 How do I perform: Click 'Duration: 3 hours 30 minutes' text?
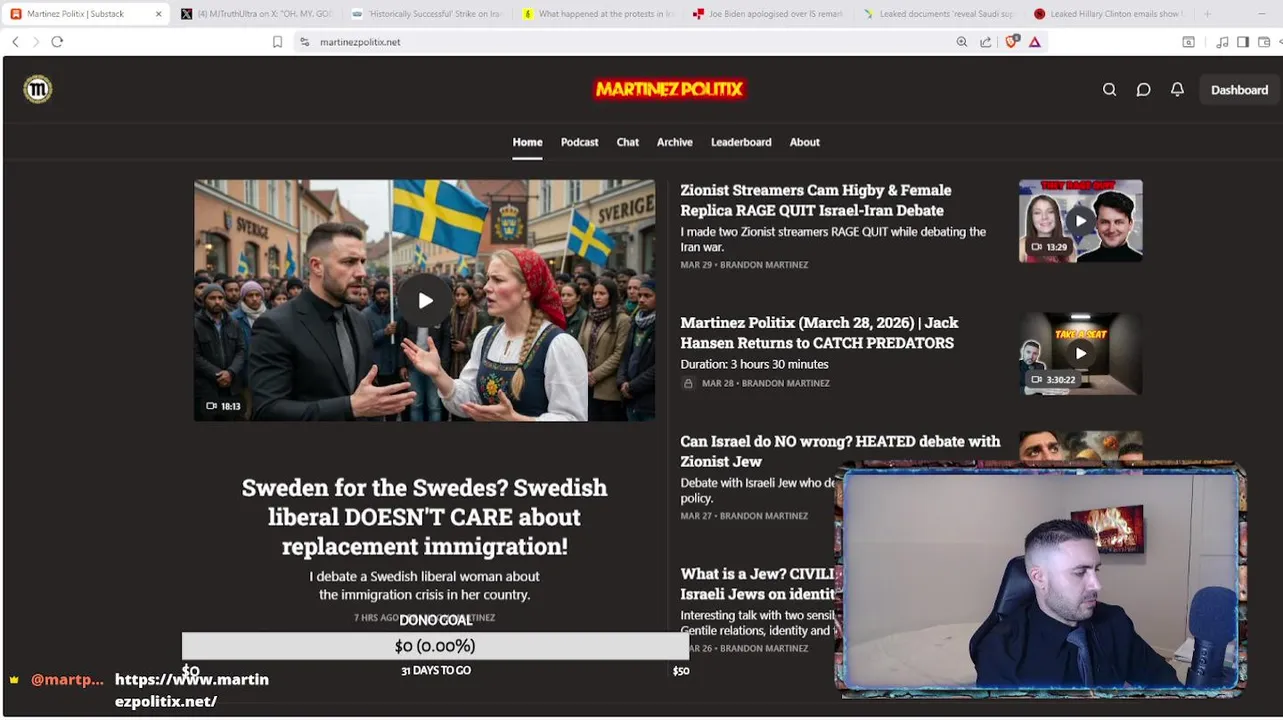[754, 364]
